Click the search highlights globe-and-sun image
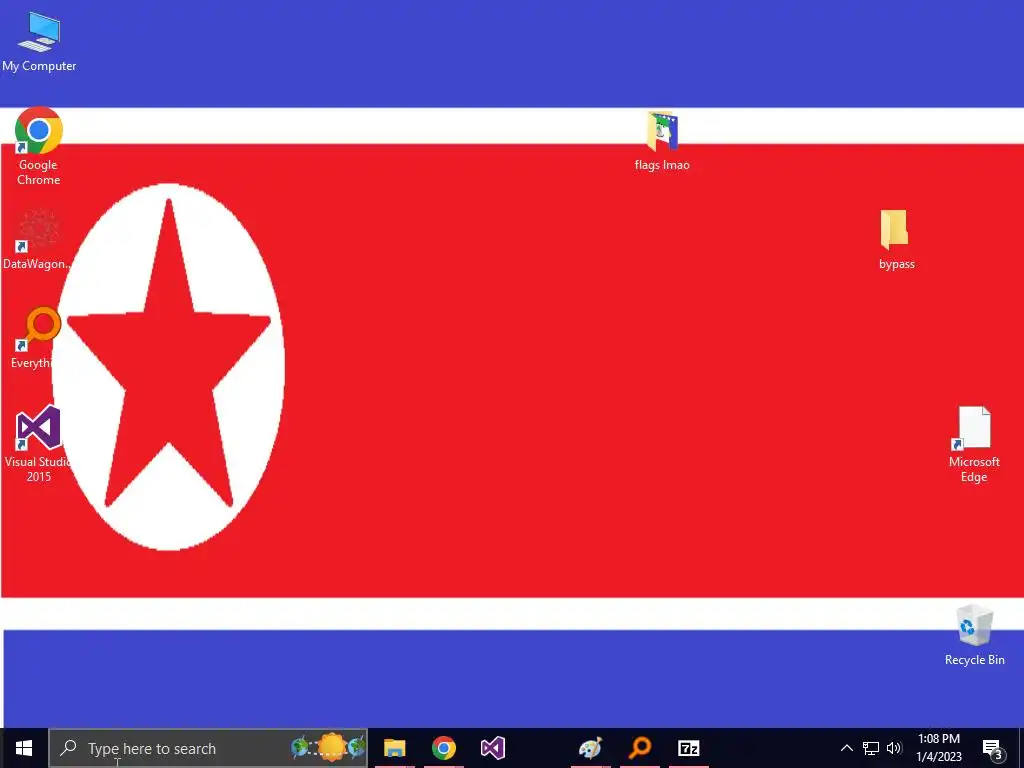The height and width of the screenshot is (768, 1024). pos(328,747)
